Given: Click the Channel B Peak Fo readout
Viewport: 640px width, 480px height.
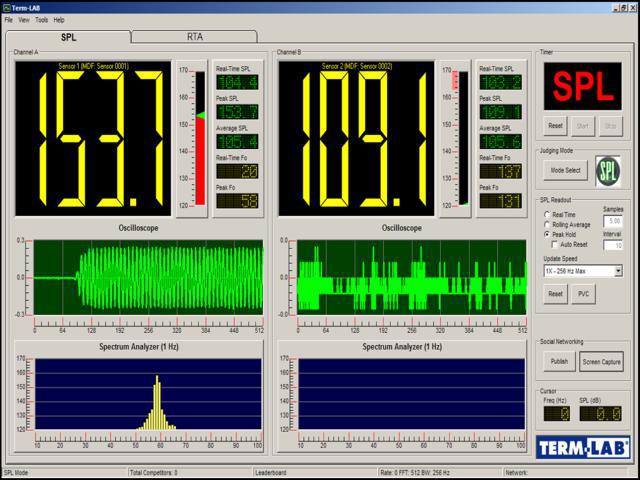Looking at the screenshot, I should [499, 201].
